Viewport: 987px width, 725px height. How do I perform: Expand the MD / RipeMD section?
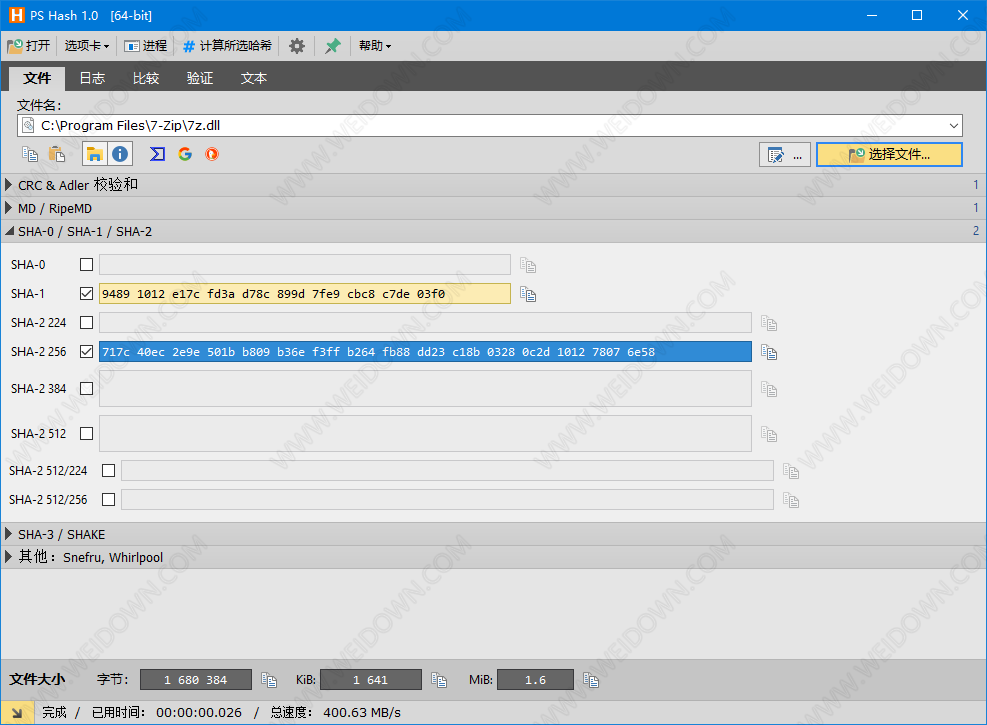pyautogui.click(x=494, y=208)
